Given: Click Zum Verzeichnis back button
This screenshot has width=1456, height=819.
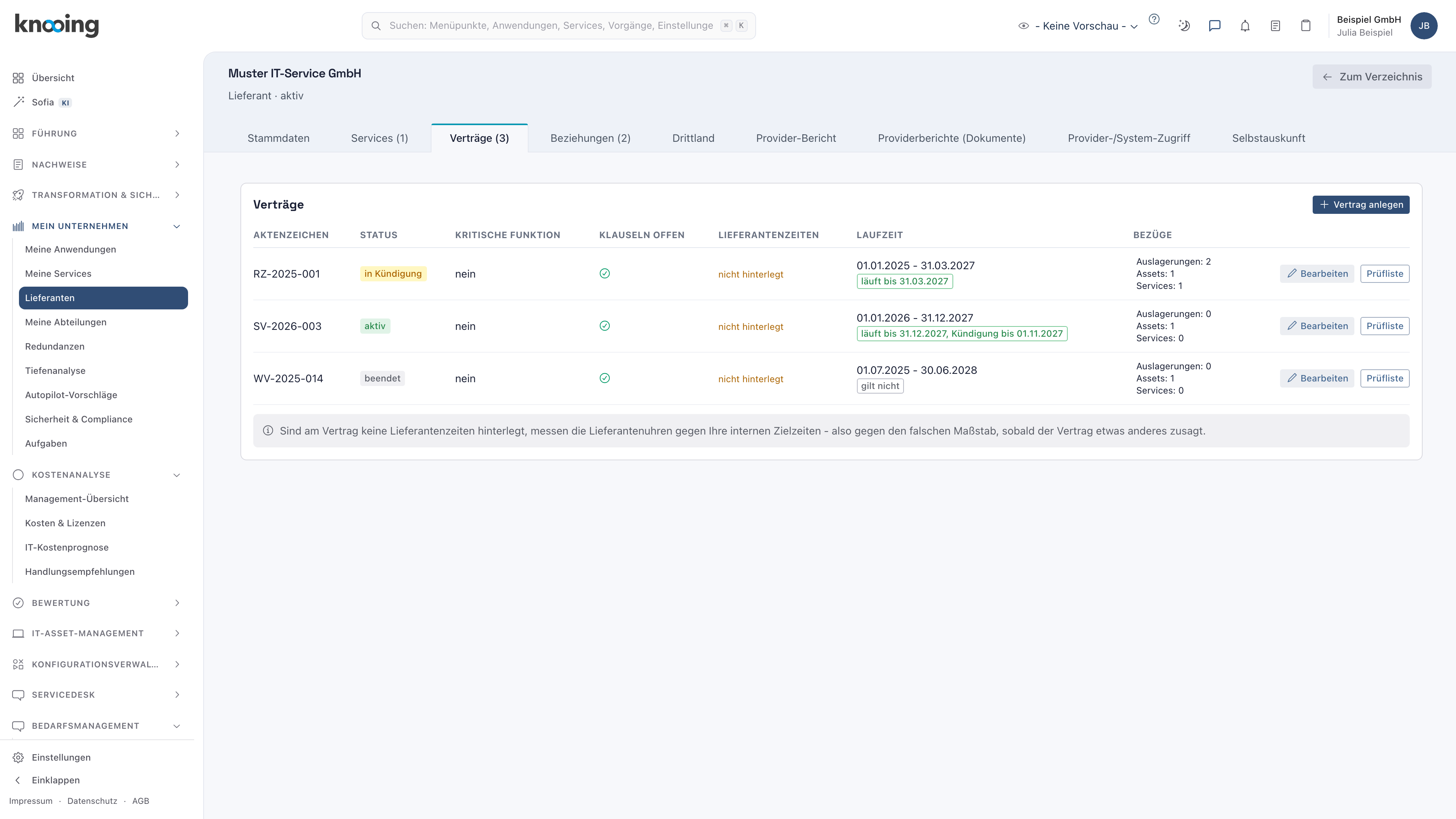Looking at the screenshot, I should pos(1372,76).
